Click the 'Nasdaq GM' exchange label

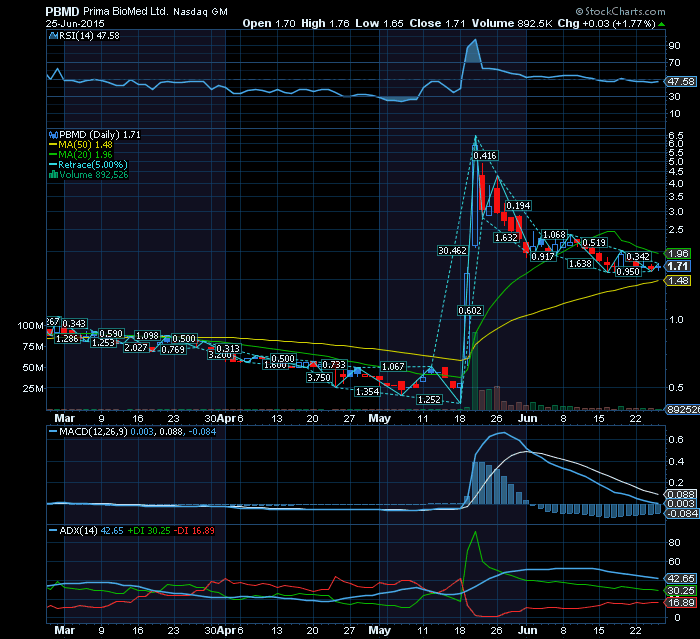tap(200, 12)
